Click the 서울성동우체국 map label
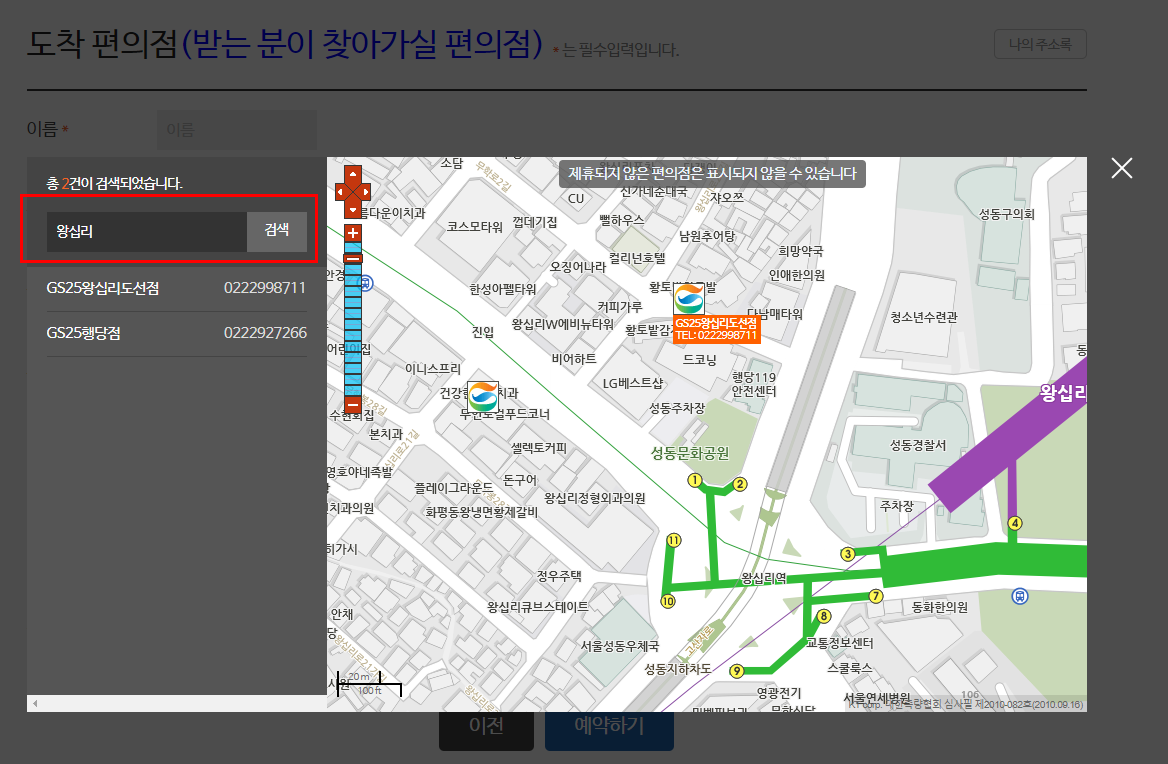This screenshot has height=764, width=1168. pos(620,646)
